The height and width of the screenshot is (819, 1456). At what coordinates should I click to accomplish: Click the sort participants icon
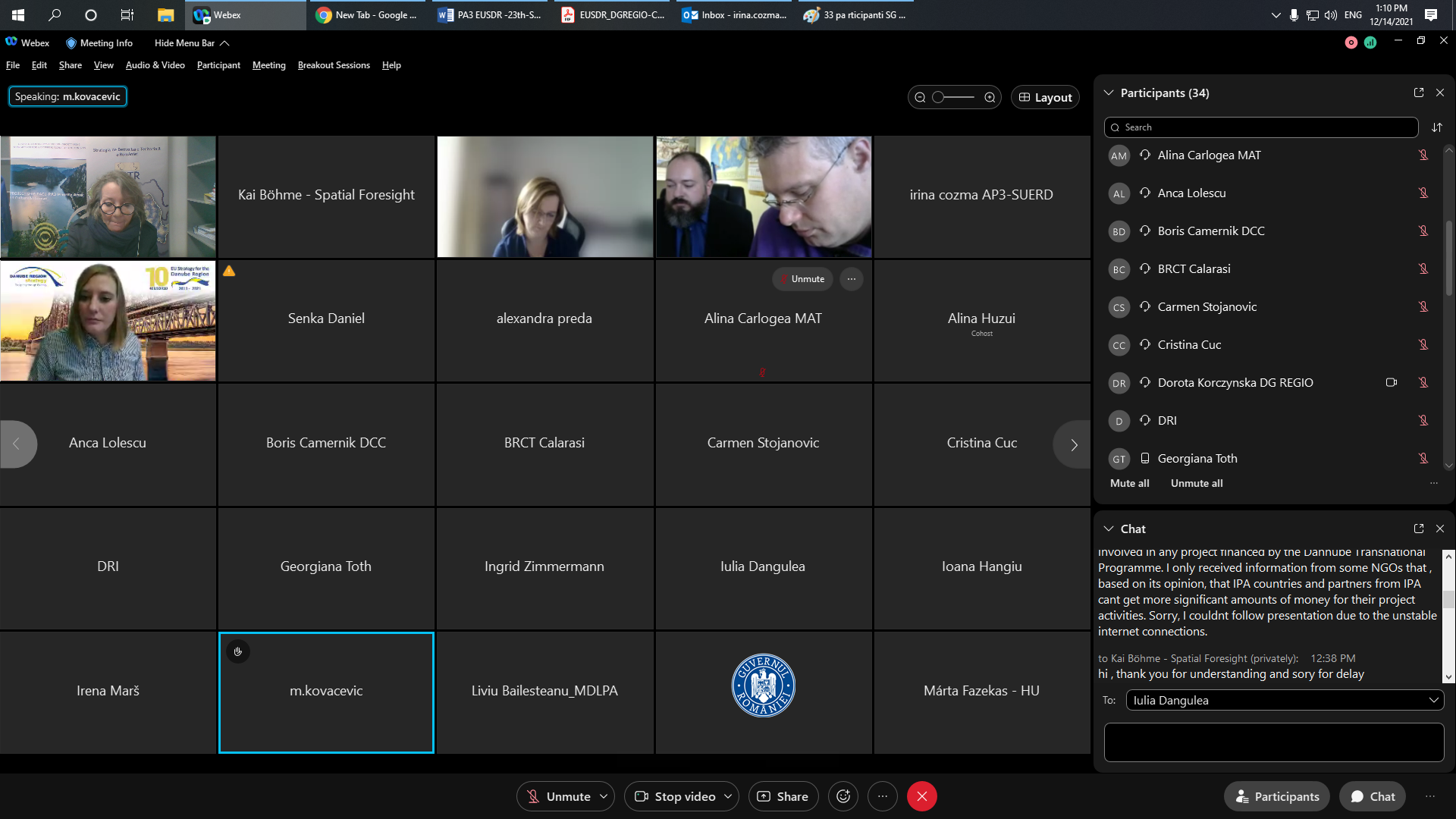click(1436, 127)
